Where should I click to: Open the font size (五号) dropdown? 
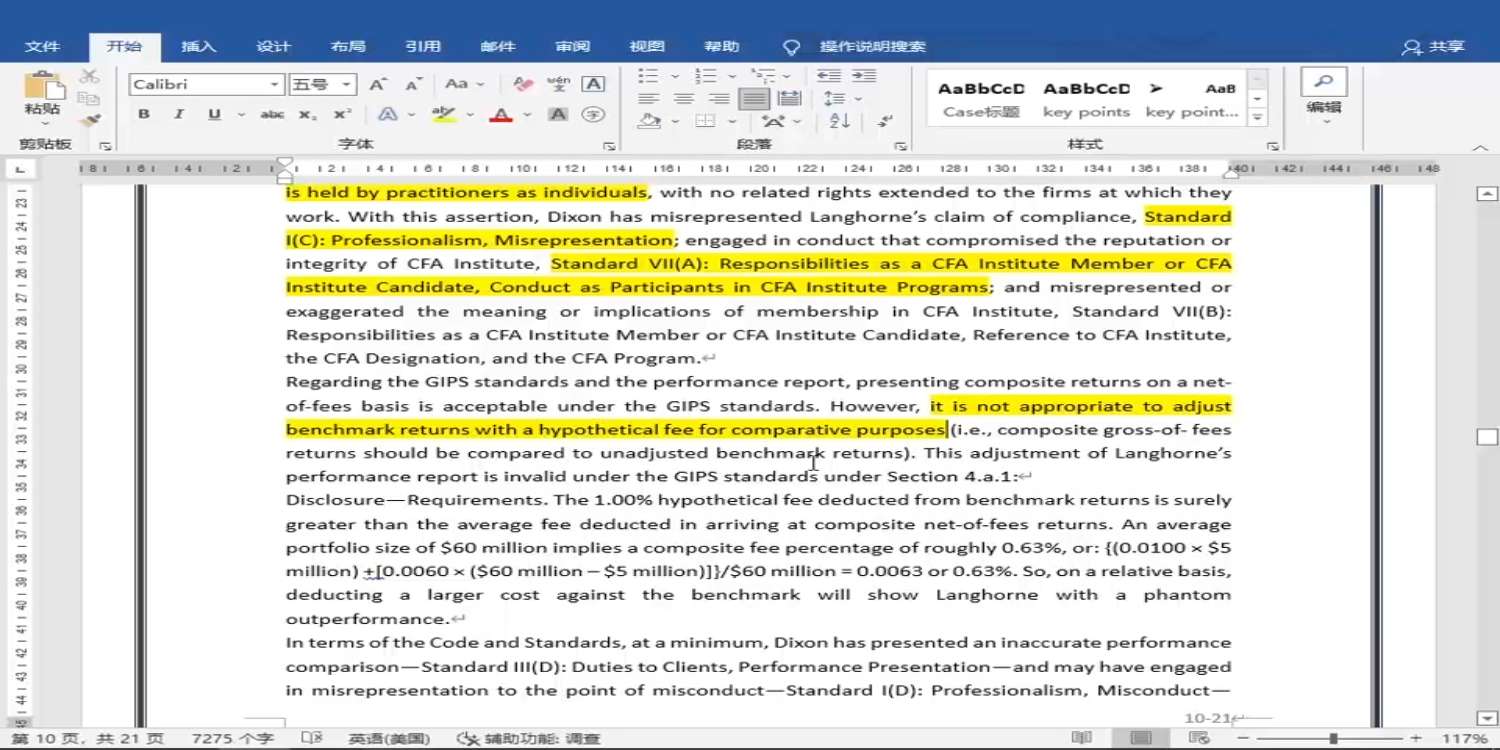346,85
